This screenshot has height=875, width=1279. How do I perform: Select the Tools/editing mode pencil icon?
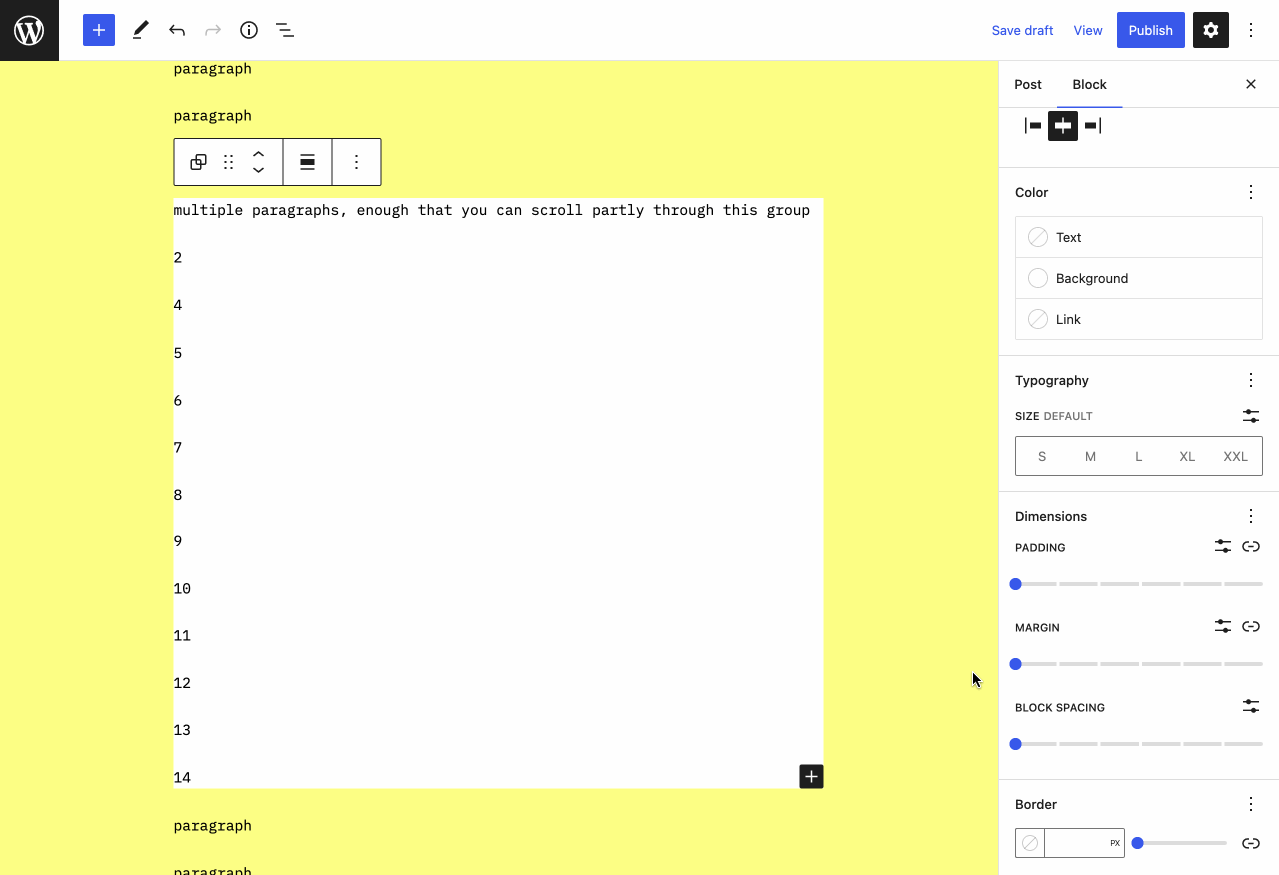click(140, 30)
